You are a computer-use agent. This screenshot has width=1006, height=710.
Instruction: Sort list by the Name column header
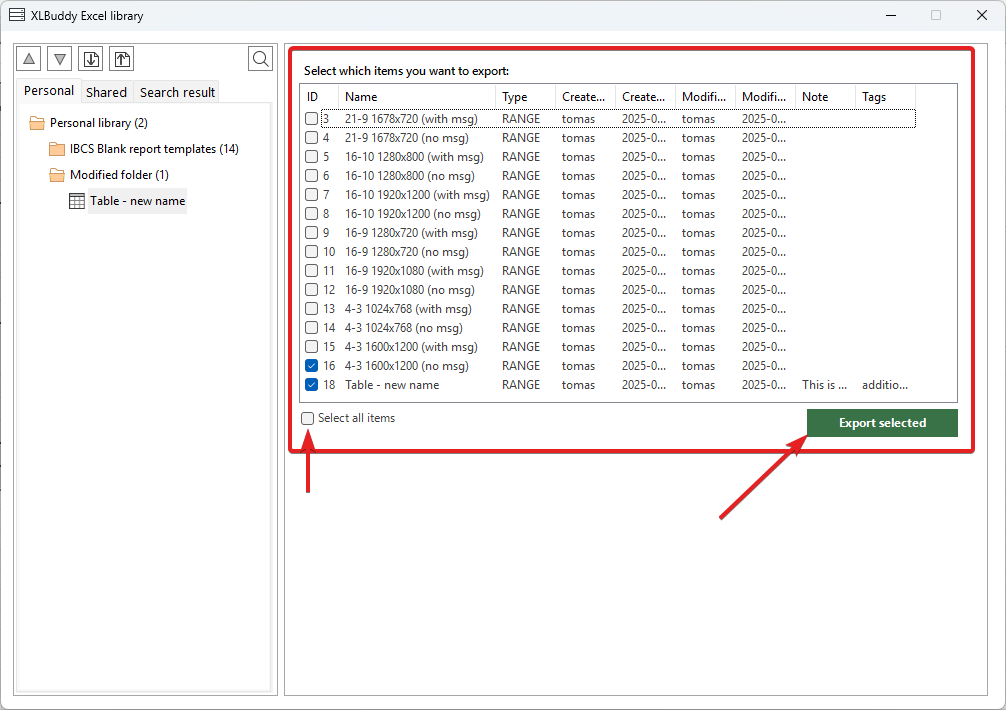(x=416, y=97)
